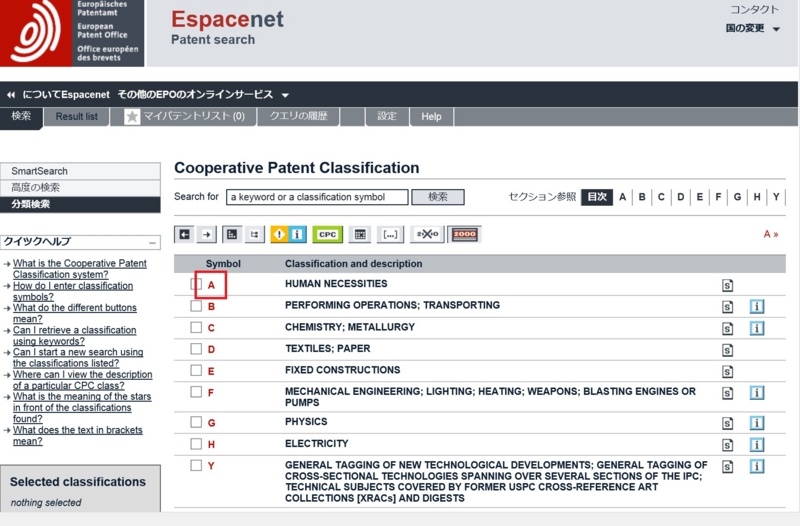The height and width of the screenshot is (526, 800).
Task: Open info icon for section Y row
Action: point(757,466)
